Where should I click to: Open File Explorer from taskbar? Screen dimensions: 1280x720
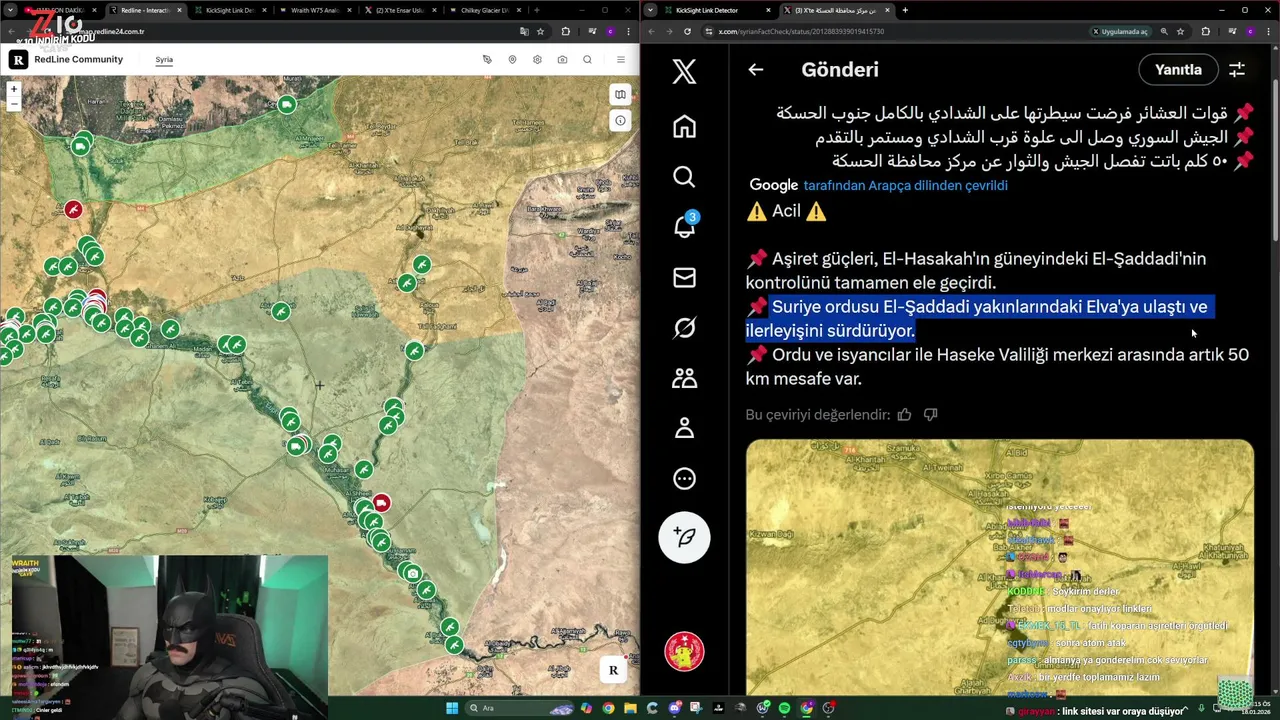coord(630,708)
